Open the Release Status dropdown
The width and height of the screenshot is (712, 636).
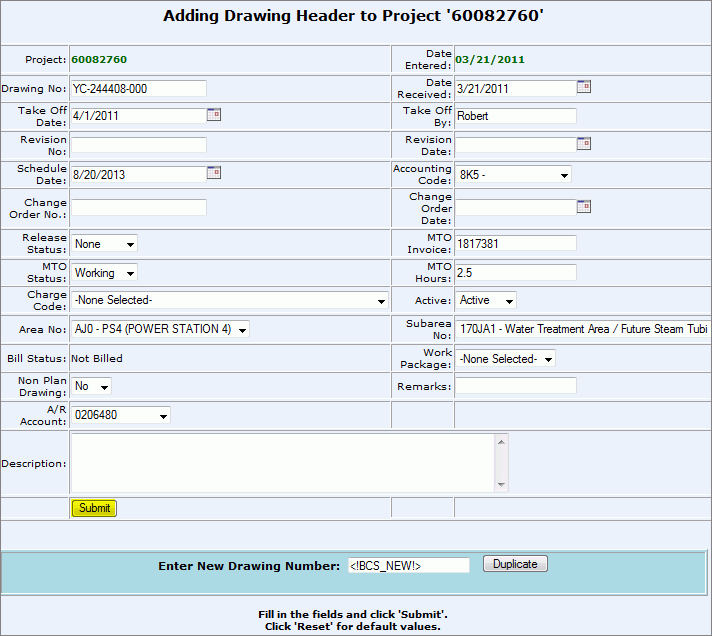pyautogui.click(x=104, y=243)
